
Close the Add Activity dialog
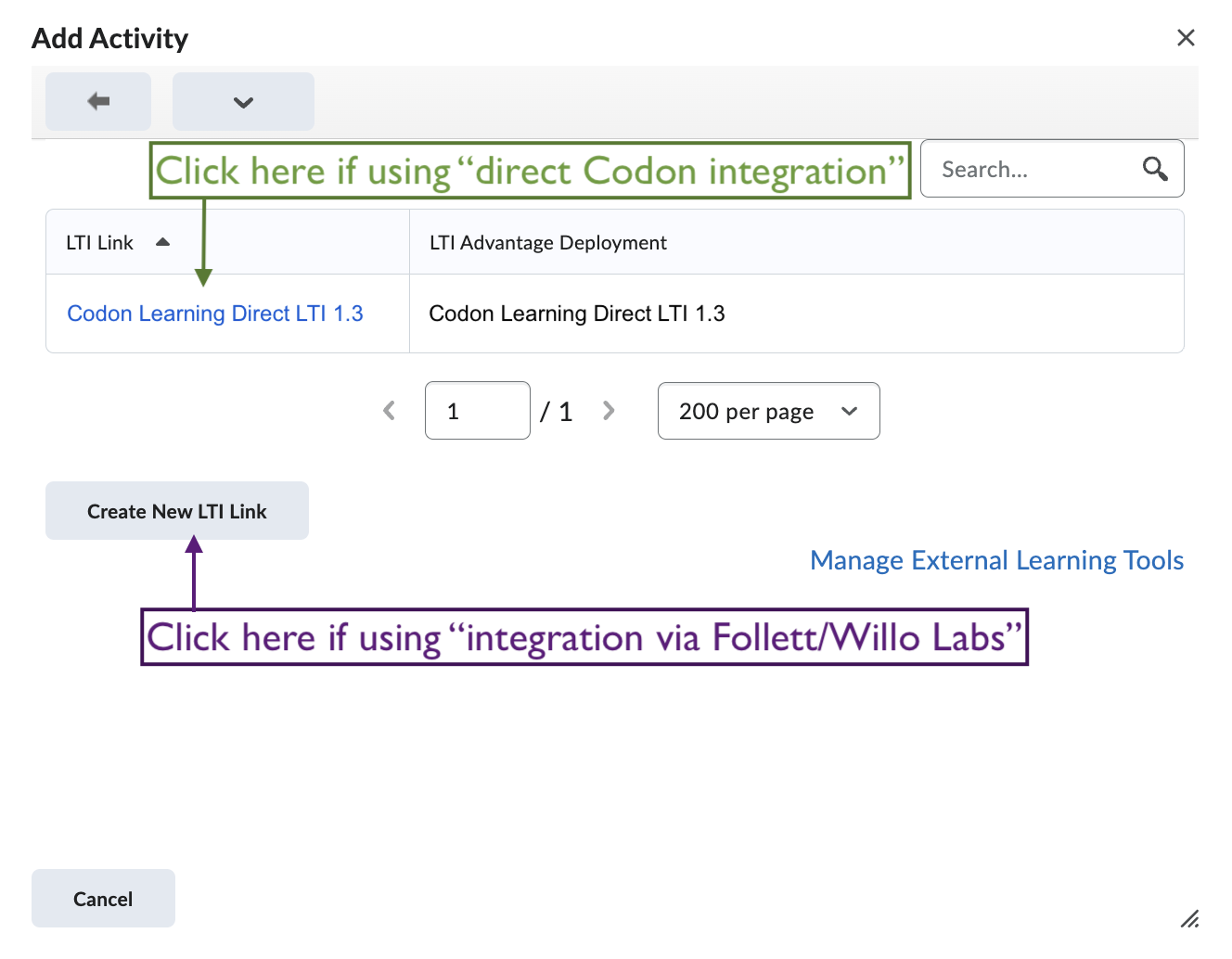pos(1186,38)
